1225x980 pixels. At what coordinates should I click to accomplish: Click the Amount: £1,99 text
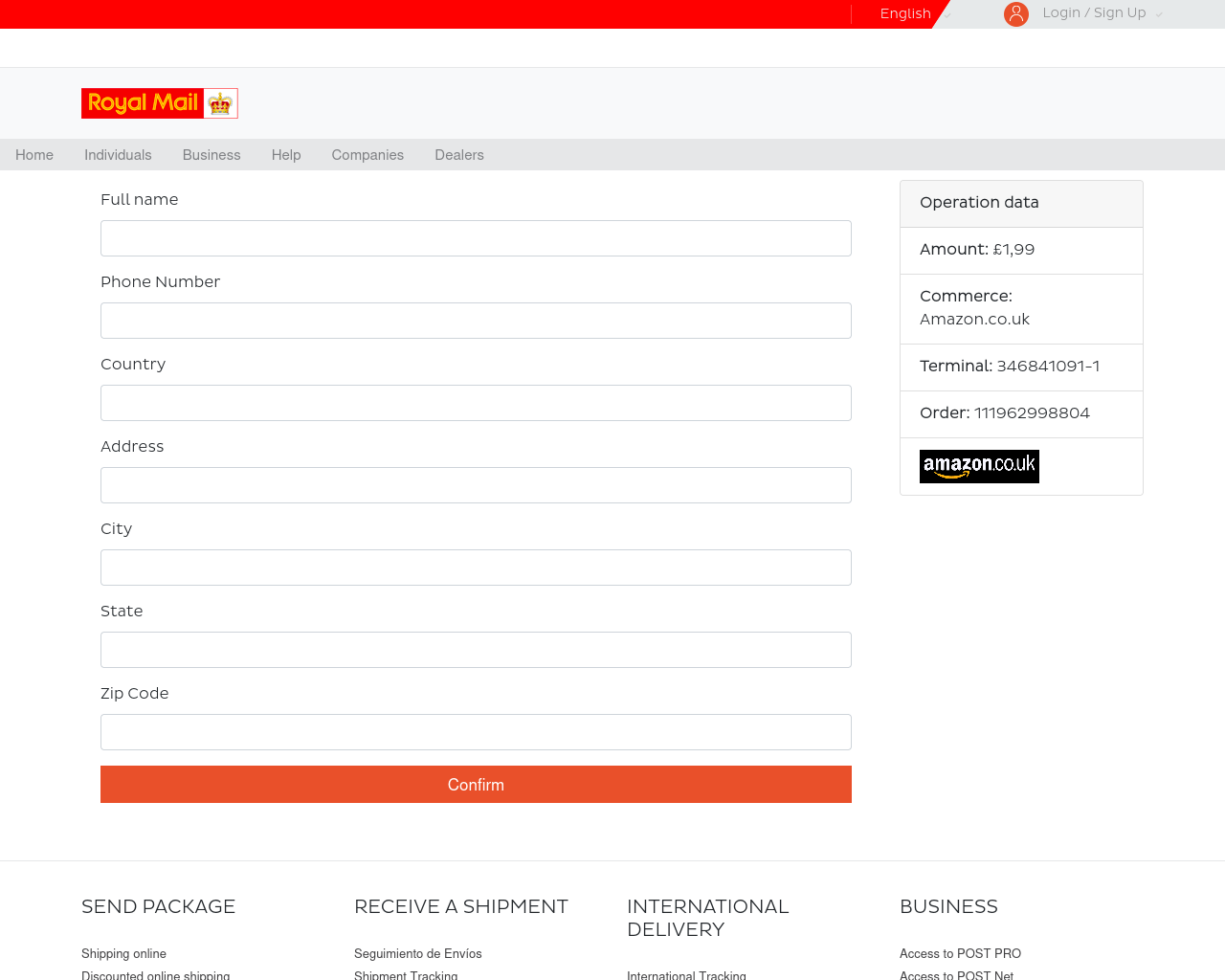977,250
